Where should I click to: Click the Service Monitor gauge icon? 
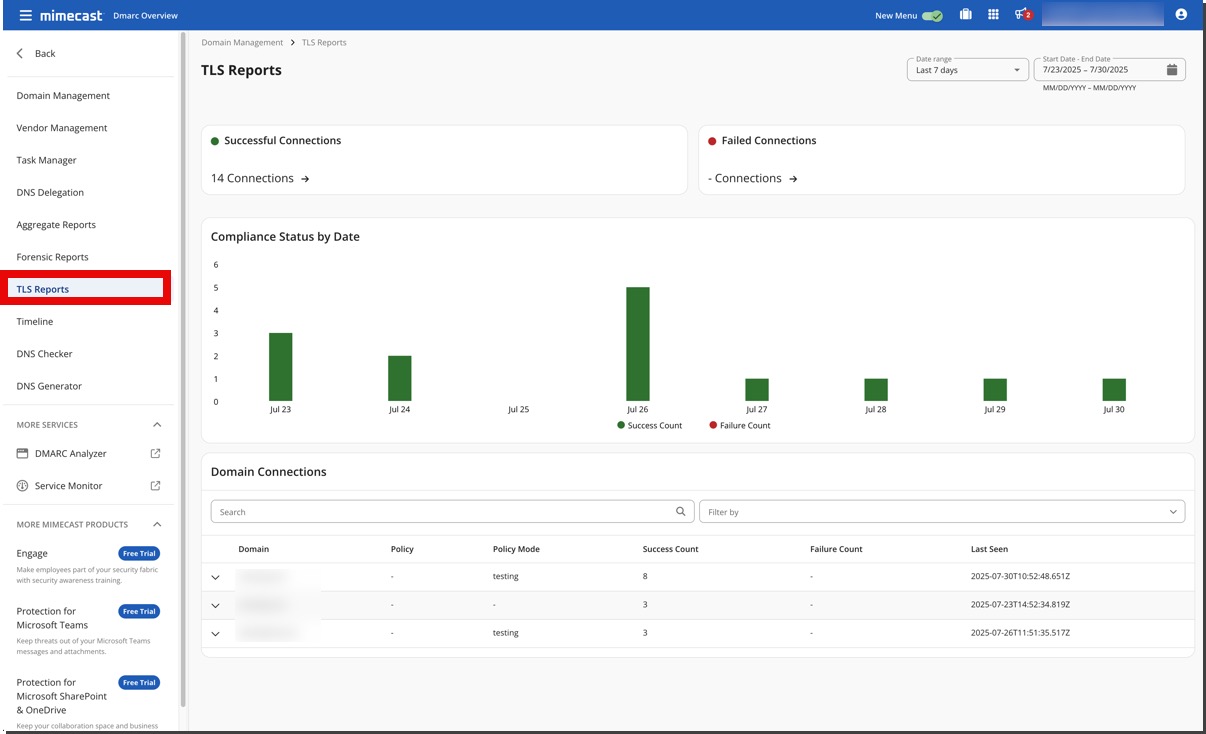tap(22, 485)
